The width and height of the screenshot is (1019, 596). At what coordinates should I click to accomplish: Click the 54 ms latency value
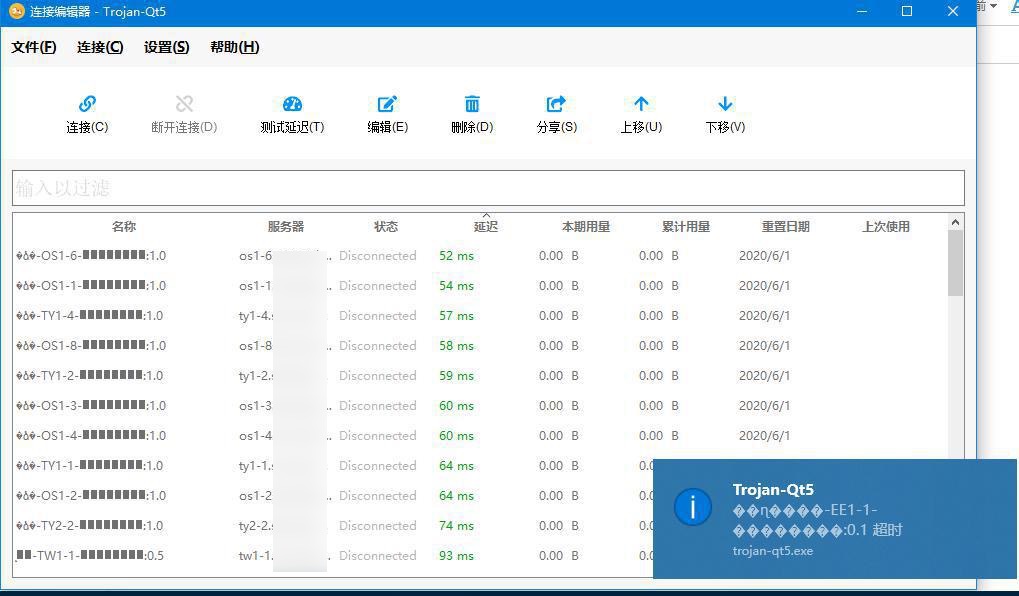point(456,285)
